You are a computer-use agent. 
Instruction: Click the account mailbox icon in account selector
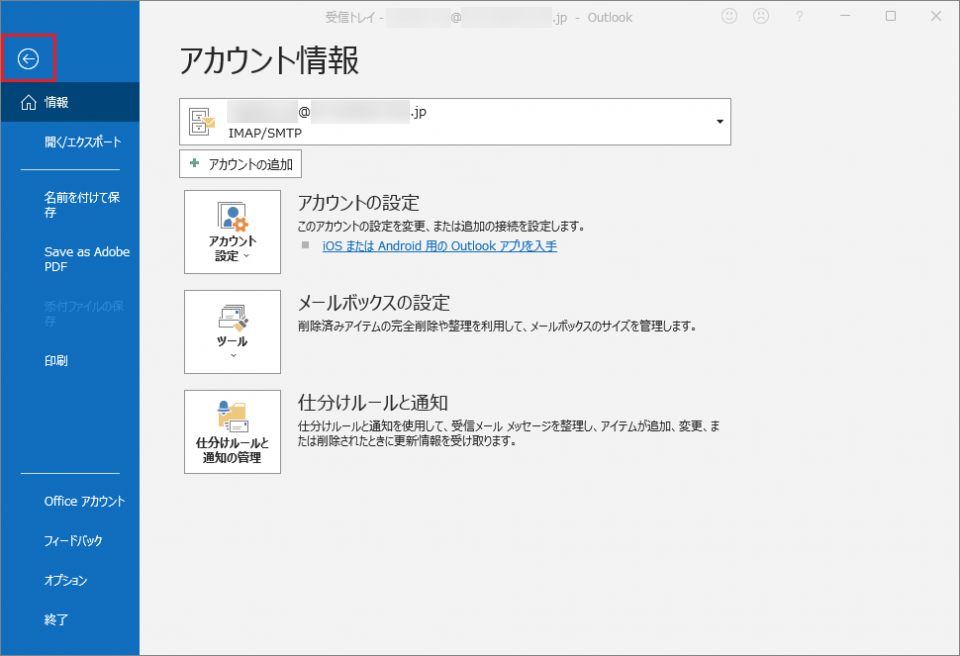203,121
